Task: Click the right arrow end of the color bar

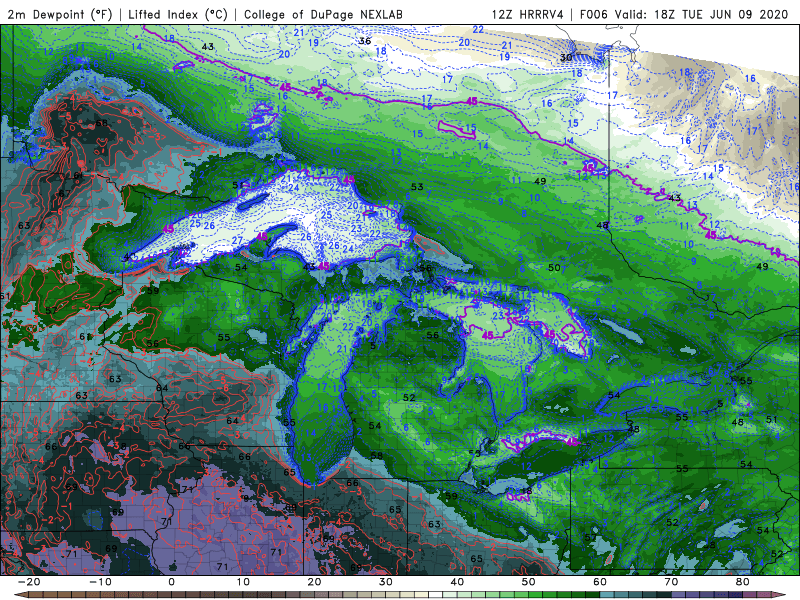Action: (x=781, y=595)
